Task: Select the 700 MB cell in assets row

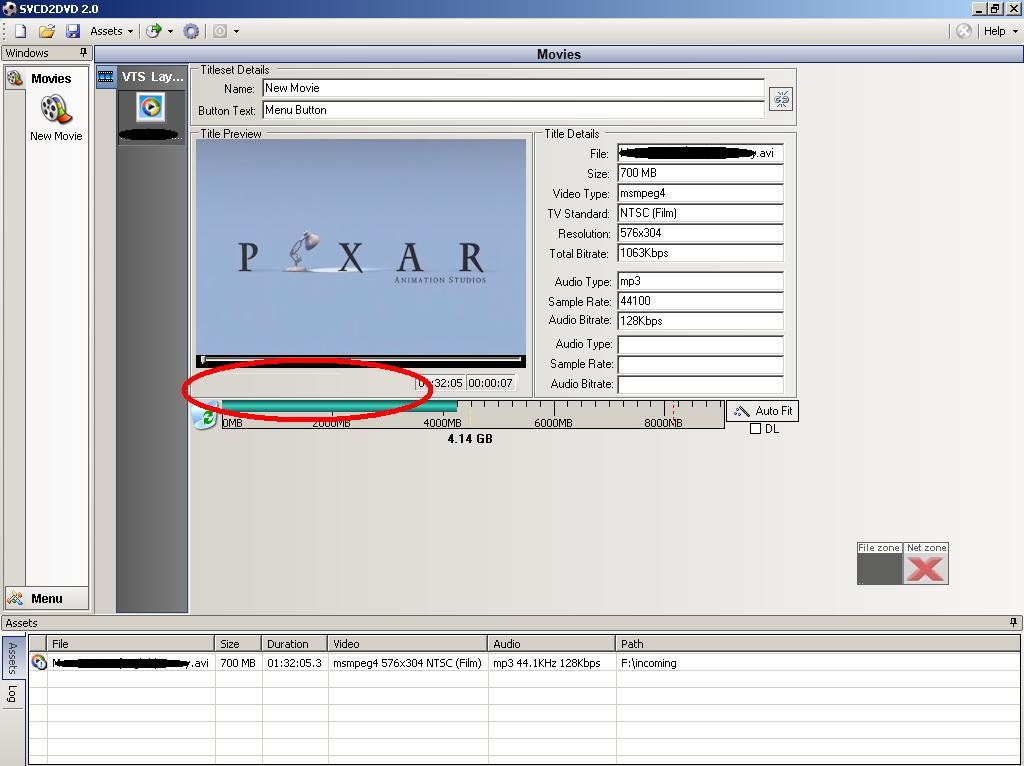Action: tap(238, 663)
